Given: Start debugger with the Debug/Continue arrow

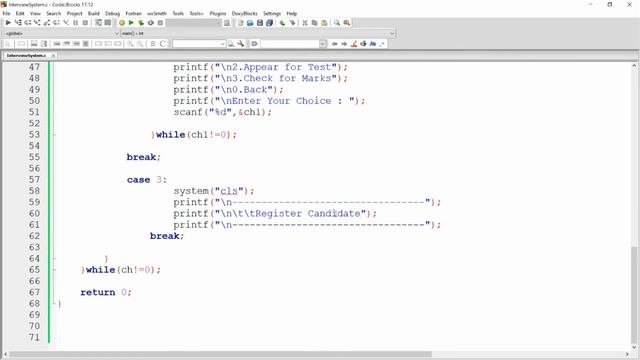Looking at the screenshot, I should click(8, 23).
